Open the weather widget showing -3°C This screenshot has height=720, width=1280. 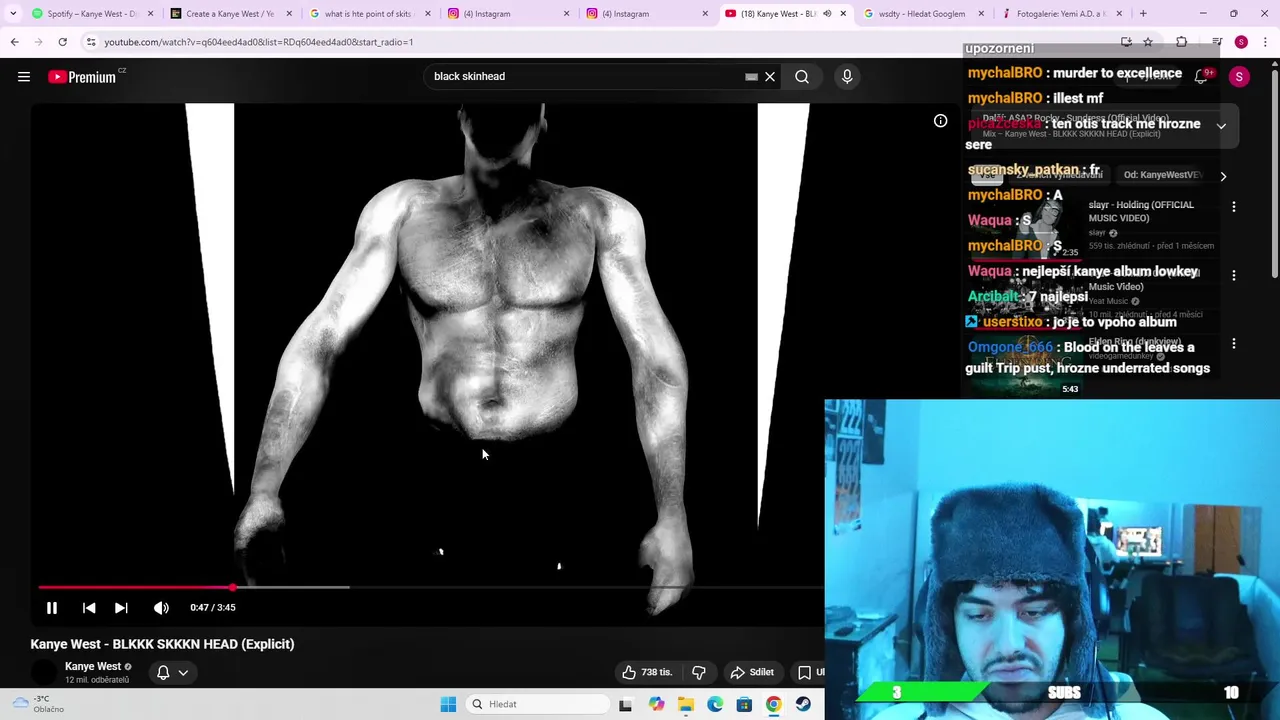[x=37, y=704]
